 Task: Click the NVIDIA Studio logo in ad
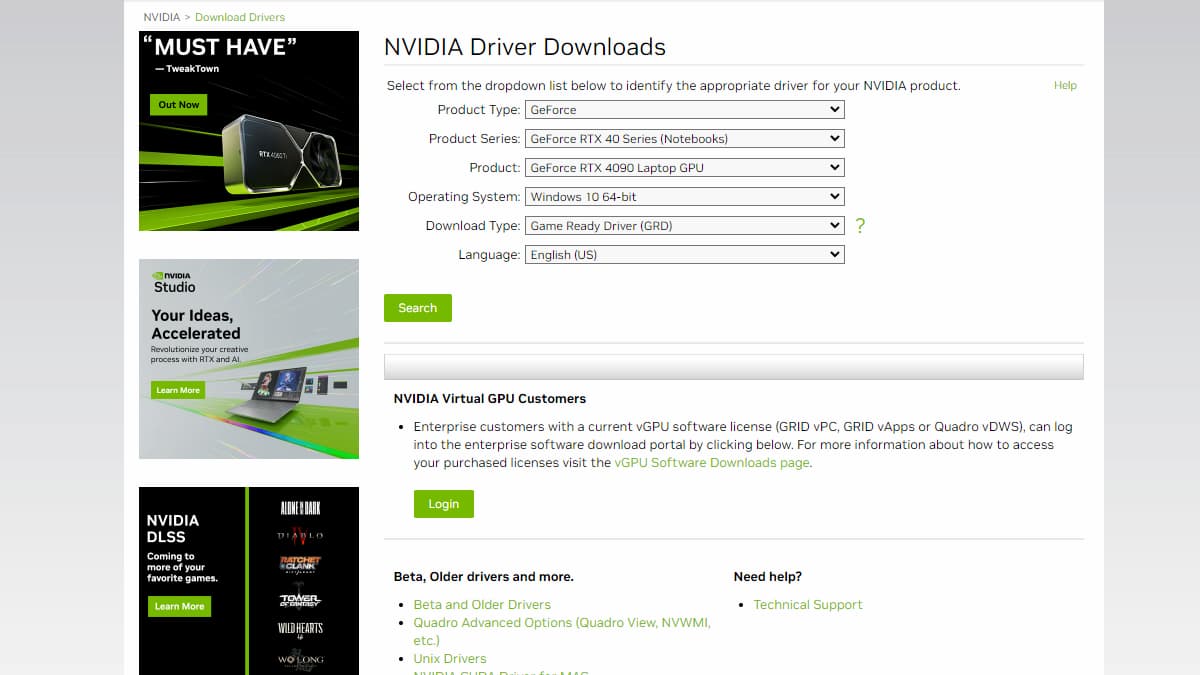click(173, 281)
